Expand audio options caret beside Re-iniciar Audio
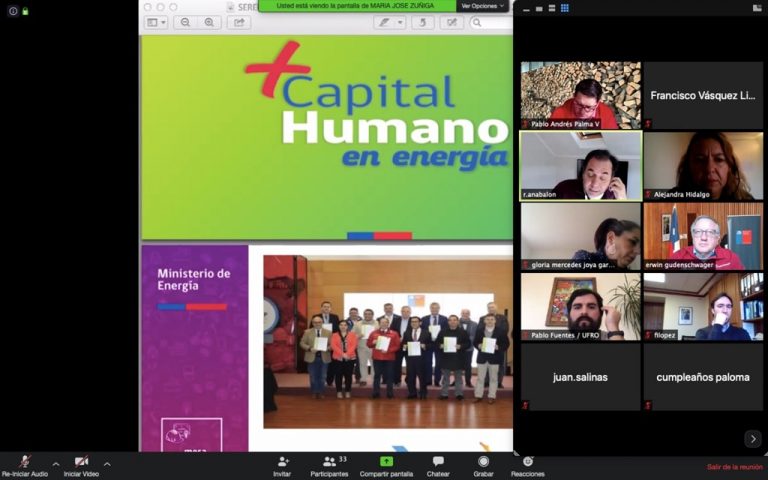The height and width of the screenshot is (480, 768). click(x=56, y=464)
